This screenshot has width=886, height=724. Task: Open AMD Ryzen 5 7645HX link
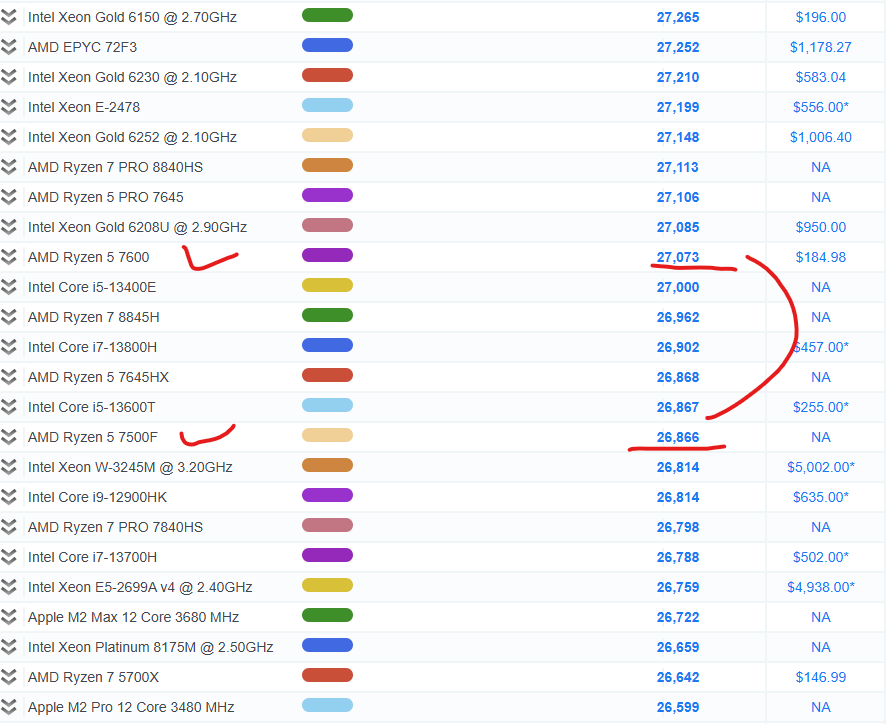pos(98,377)
